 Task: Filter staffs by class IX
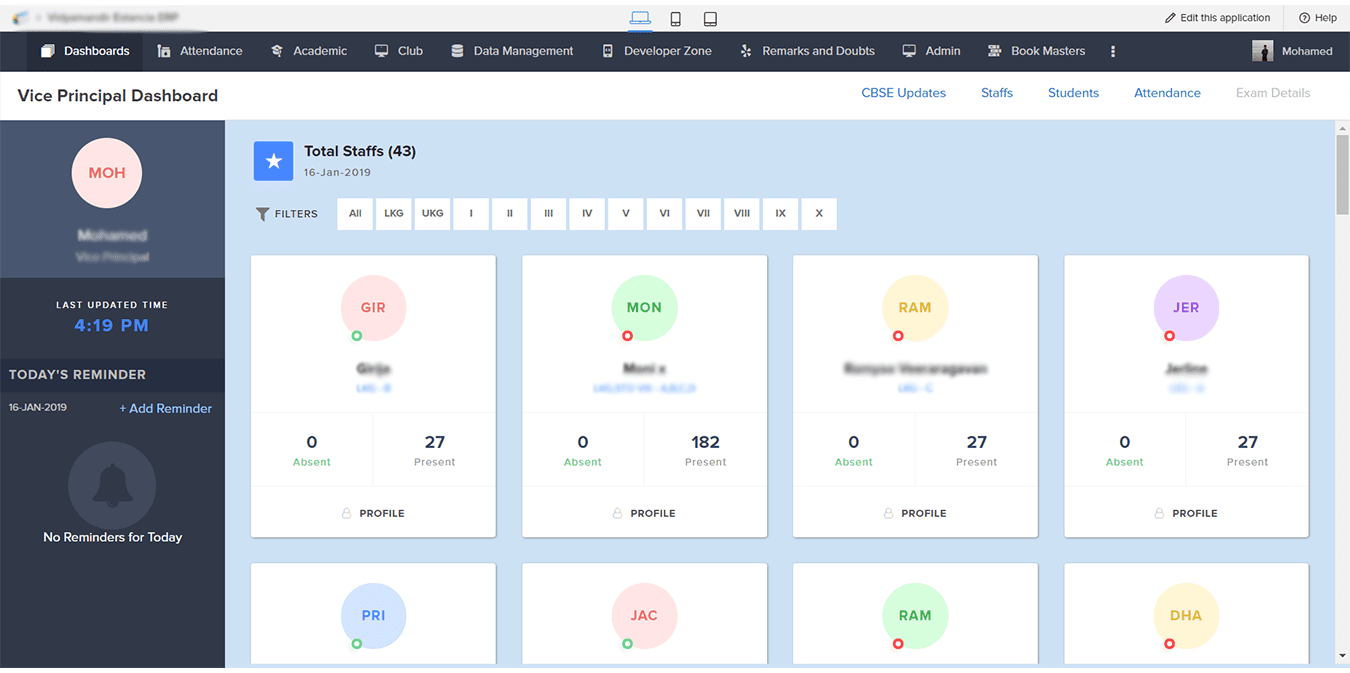pyautogui.click(x=780, y=214)
